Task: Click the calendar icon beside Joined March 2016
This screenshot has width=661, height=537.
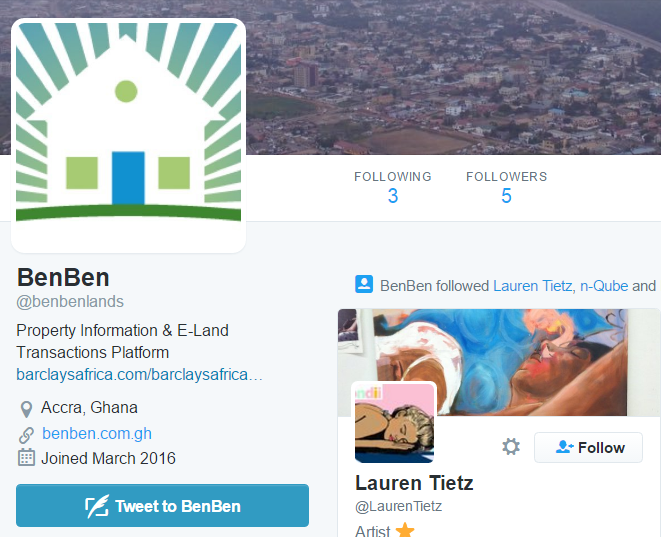Action: pyautogui.click(x=26, y=458)
